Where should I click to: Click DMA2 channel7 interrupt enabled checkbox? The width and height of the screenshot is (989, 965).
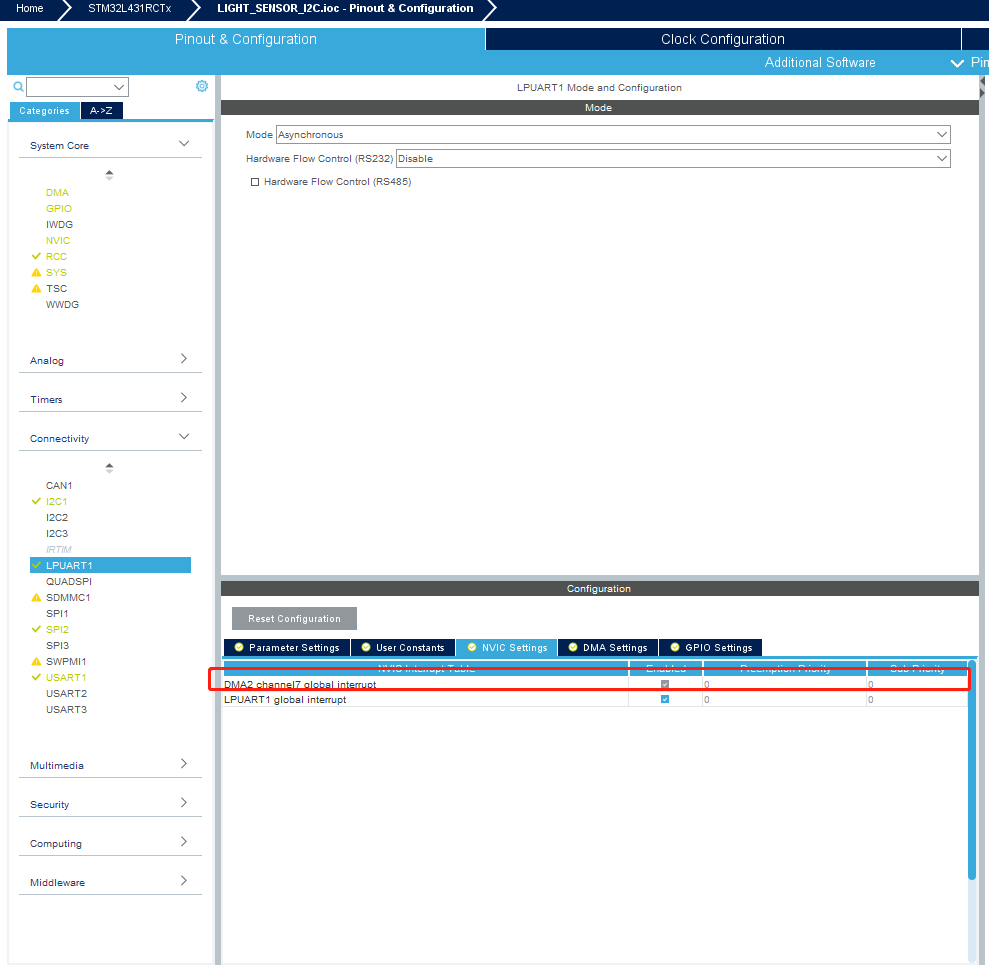pyautogui.click(x=665, y=684)
